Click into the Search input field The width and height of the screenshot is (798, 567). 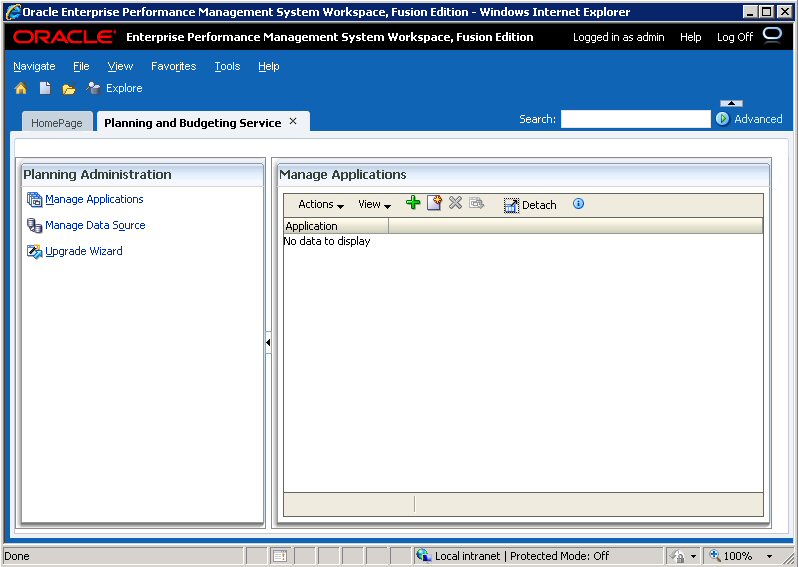[636, 119]
